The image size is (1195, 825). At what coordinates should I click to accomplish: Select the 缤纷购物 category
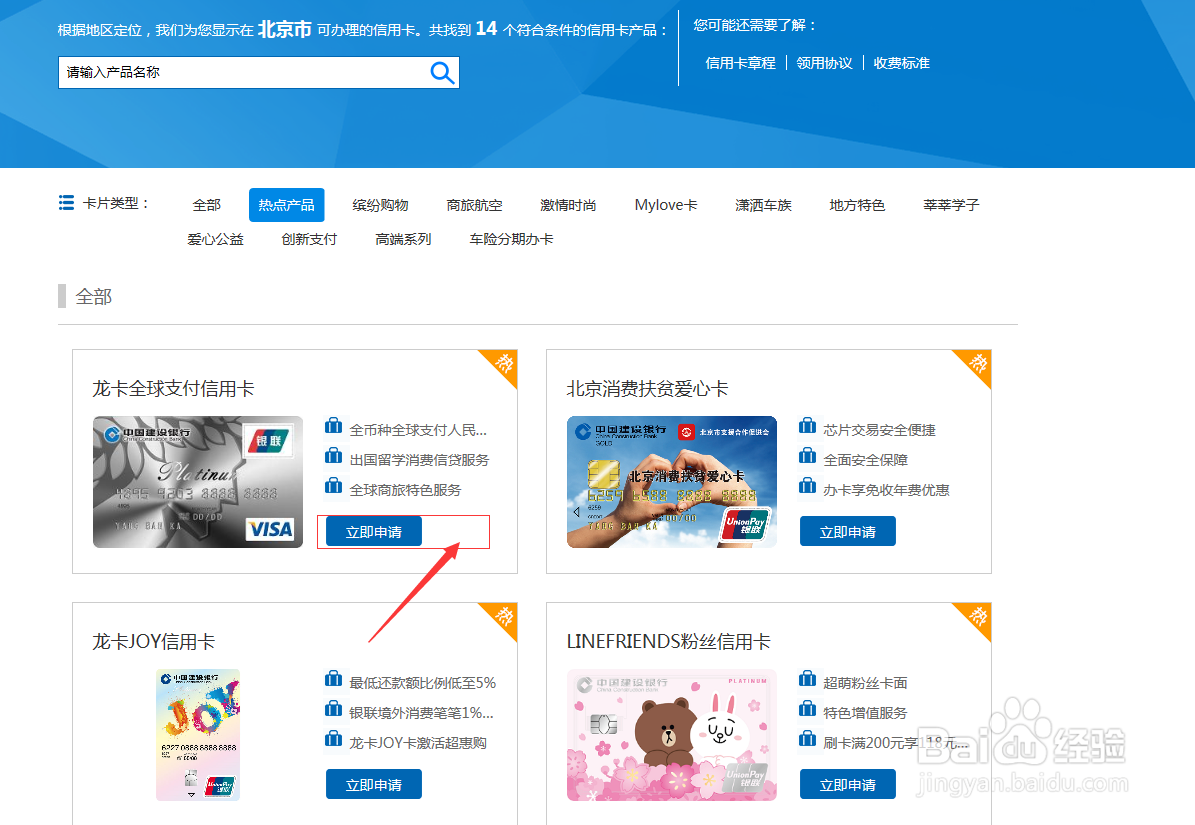[x=380, y=205]
